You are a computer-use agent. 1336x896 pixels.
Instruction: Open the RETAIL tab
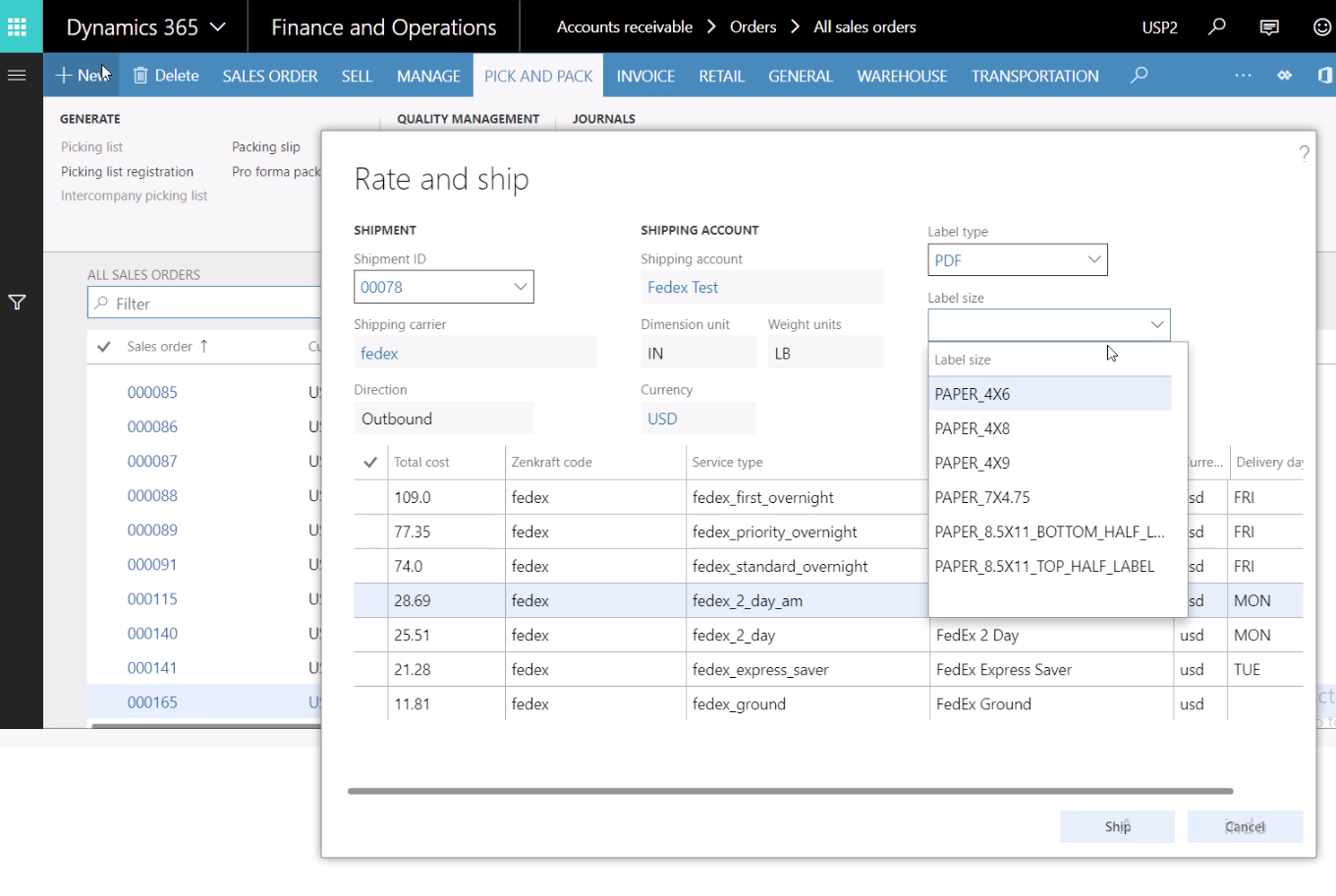pyautogui.click(x=721, y=76)
